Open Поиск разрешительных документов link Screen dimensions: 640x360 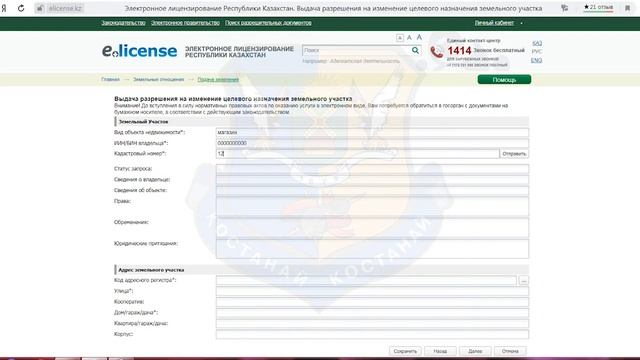pyautogui.click(x=268, y=23)
